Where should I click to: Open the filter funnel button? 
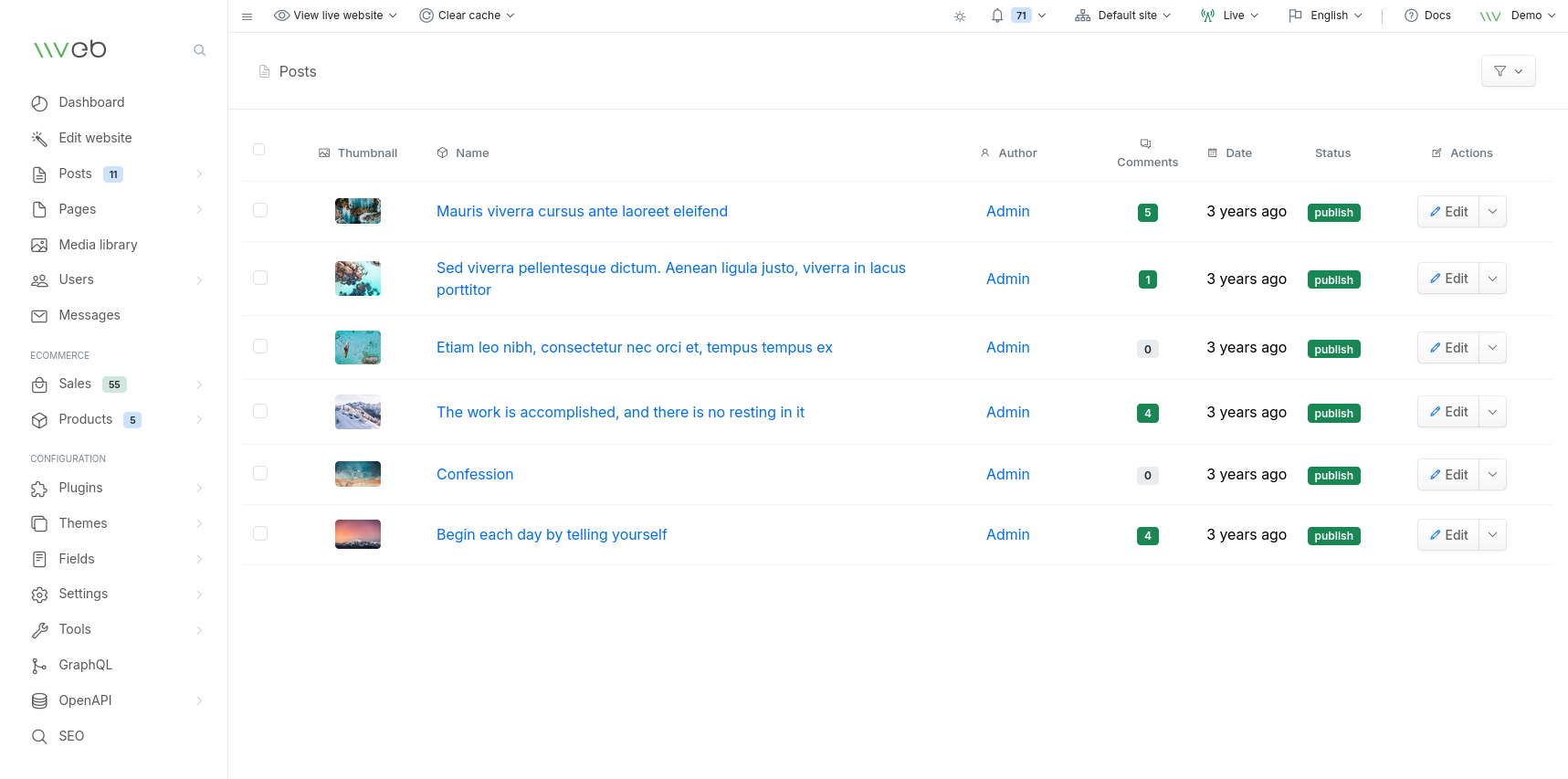point(1508,71)
